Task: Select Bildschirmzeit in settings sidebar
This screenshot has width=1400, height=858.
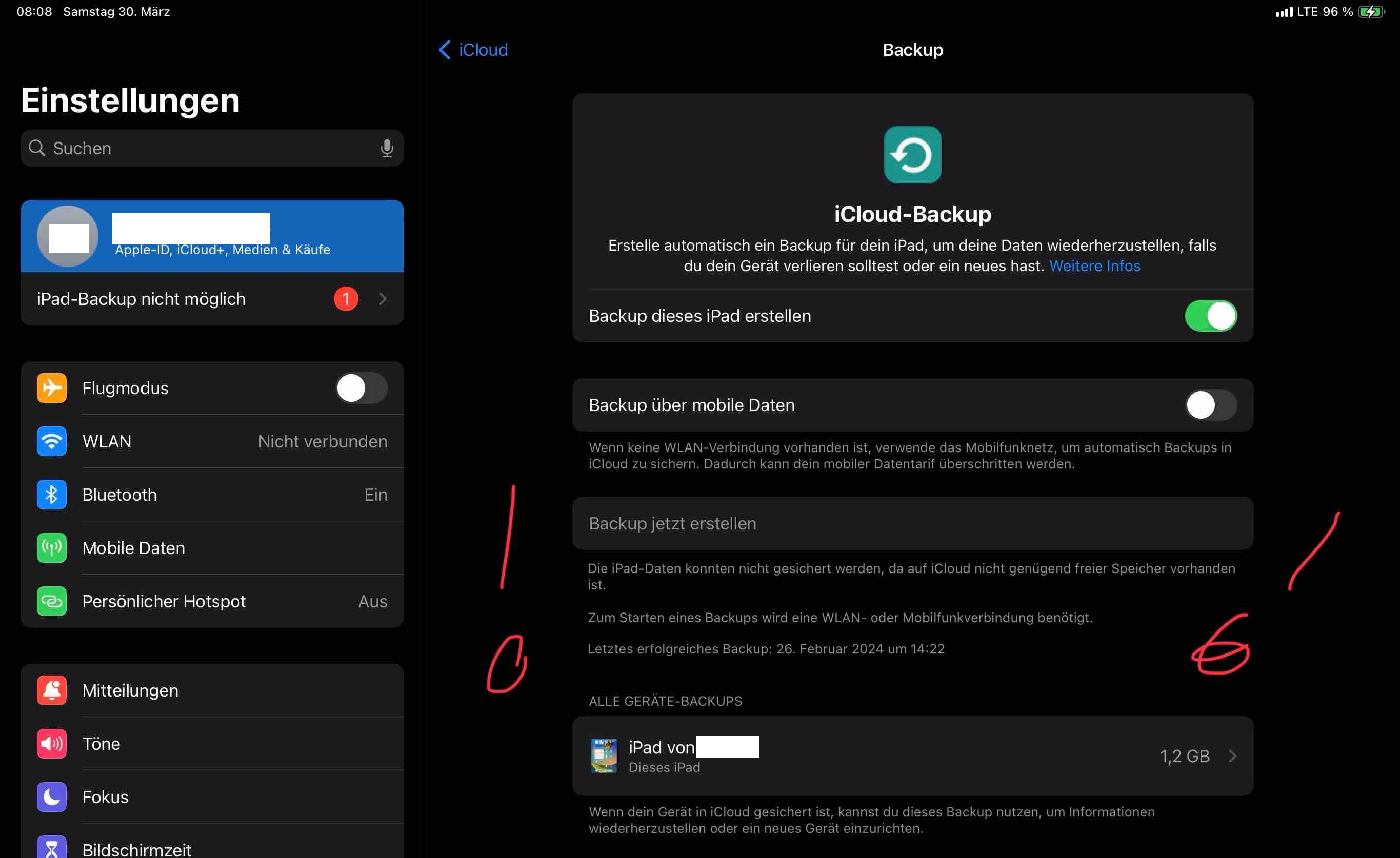Action: 136,849
